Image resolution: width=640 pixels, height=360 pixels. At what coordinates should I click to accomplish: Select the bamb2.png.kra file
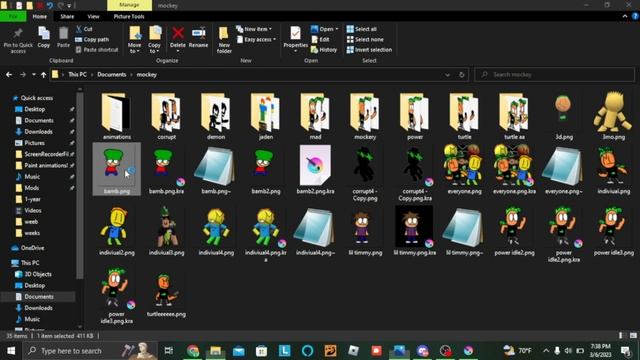[315, 170]
